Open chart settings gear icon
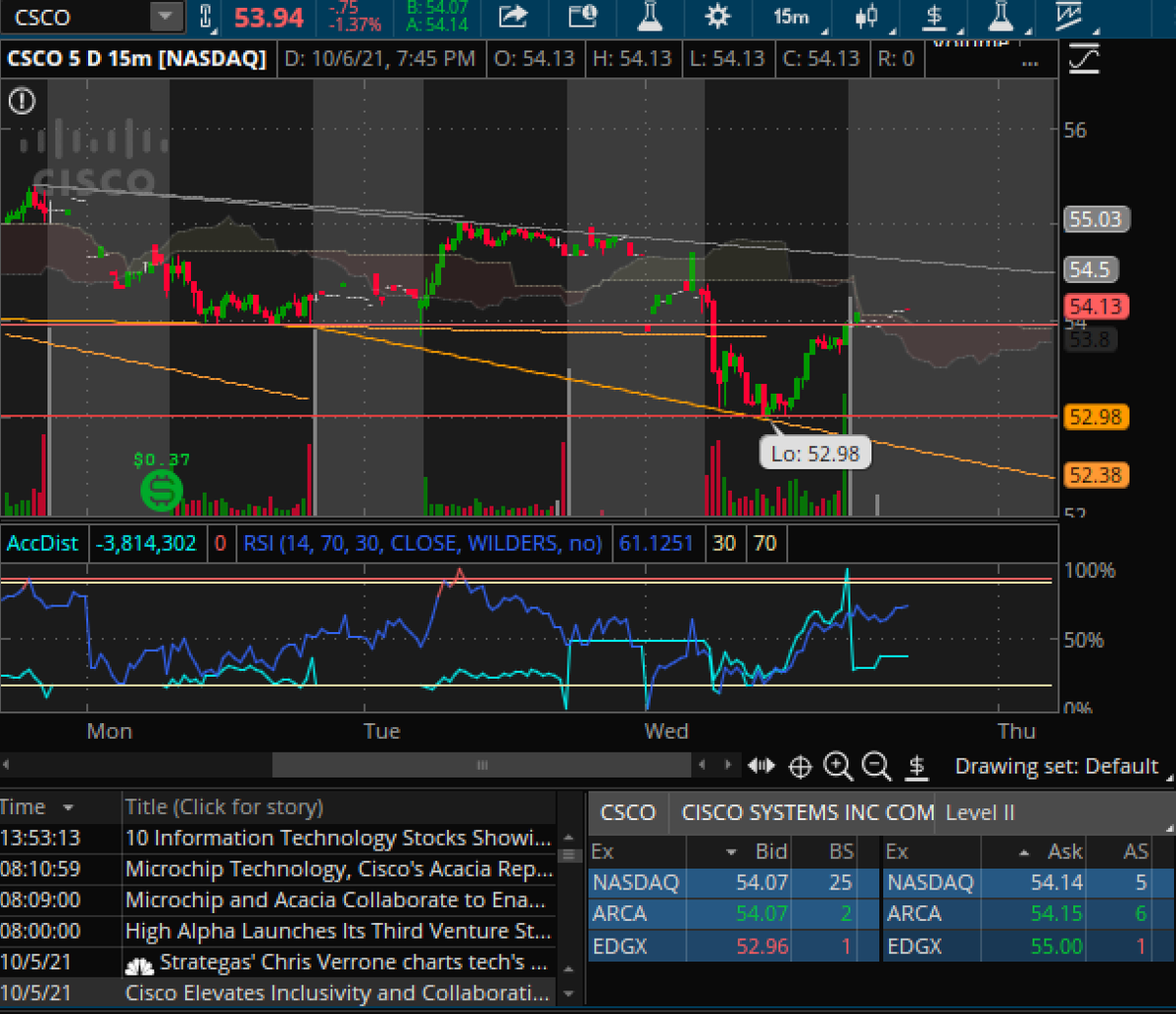Viewport: 1176px width, 1014px height. (x=718, y=17)
